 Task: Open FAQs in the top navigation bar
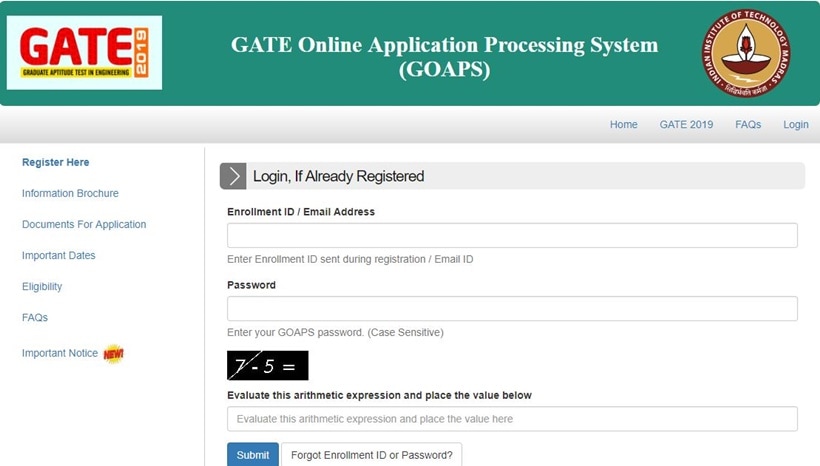point(748,124)
